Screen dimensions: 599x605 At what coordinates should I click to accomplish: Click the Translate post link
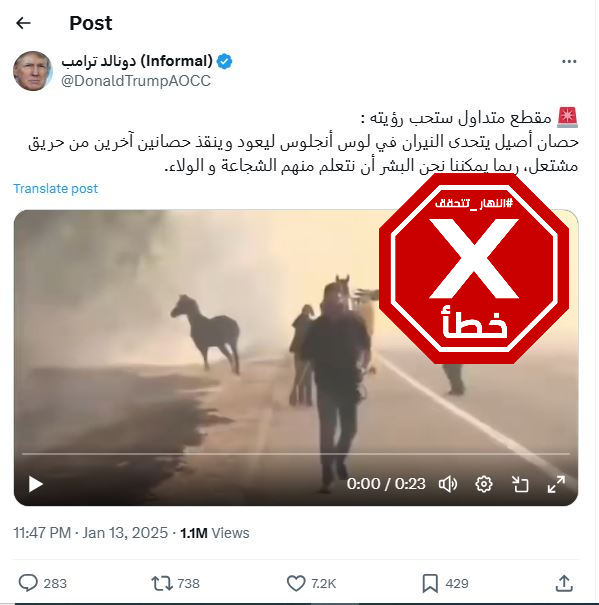click(56, 189)
